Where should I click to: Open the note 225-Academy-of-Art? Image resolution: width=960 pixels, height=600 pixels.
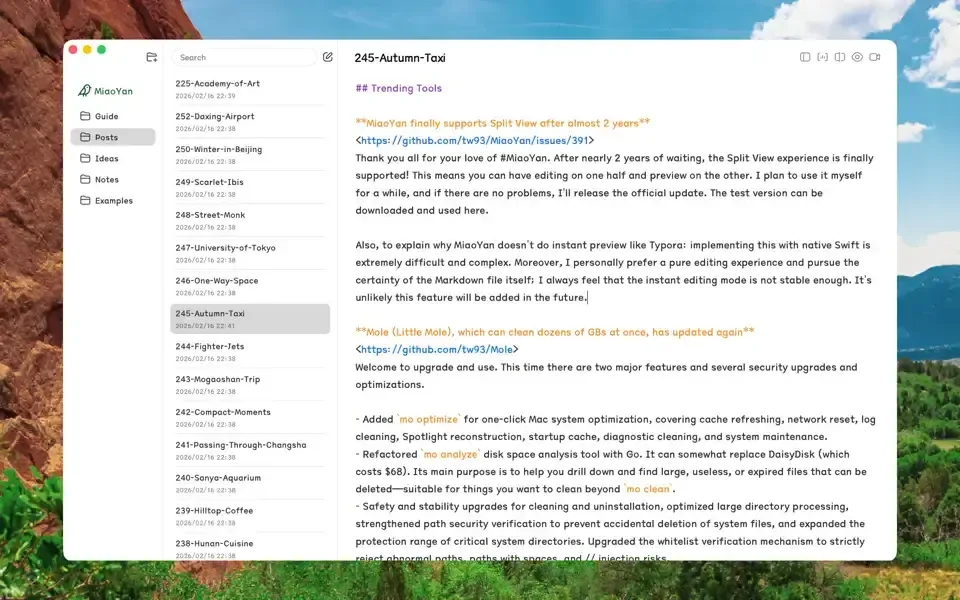pyautogui.click(x=250, y=89)
